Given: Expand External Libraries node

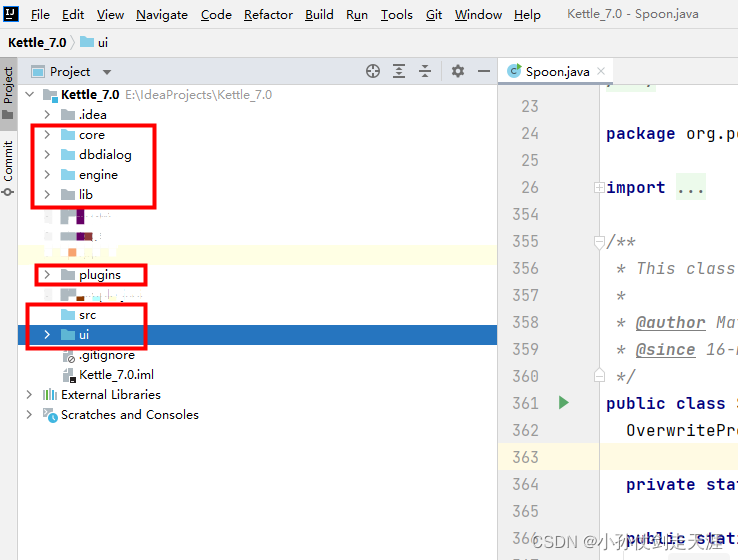Looking at the screenshot, I should [x=29, y=394].
